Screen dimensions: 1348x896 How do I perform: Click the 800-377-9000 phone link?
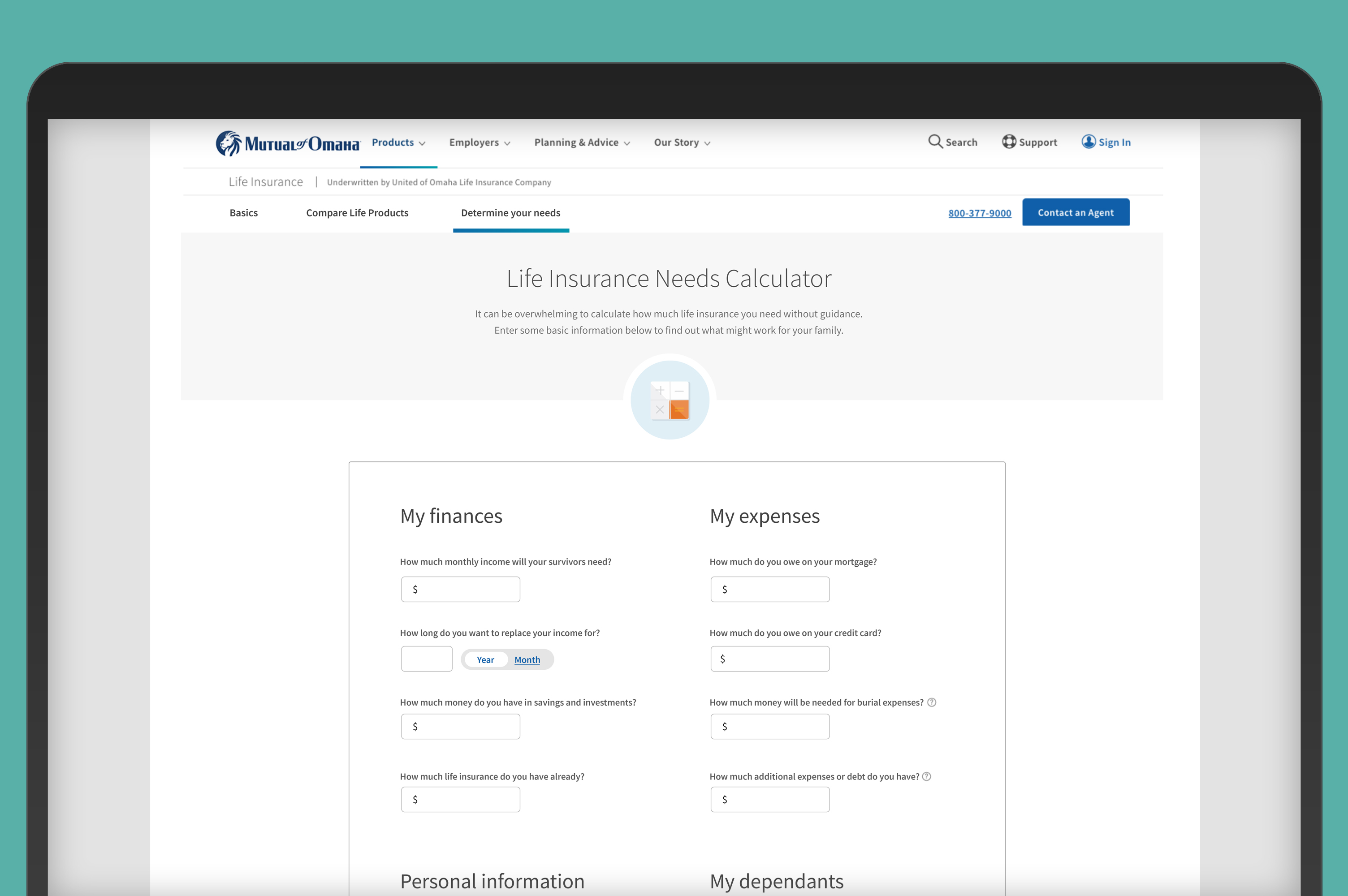tap(980, 213)
